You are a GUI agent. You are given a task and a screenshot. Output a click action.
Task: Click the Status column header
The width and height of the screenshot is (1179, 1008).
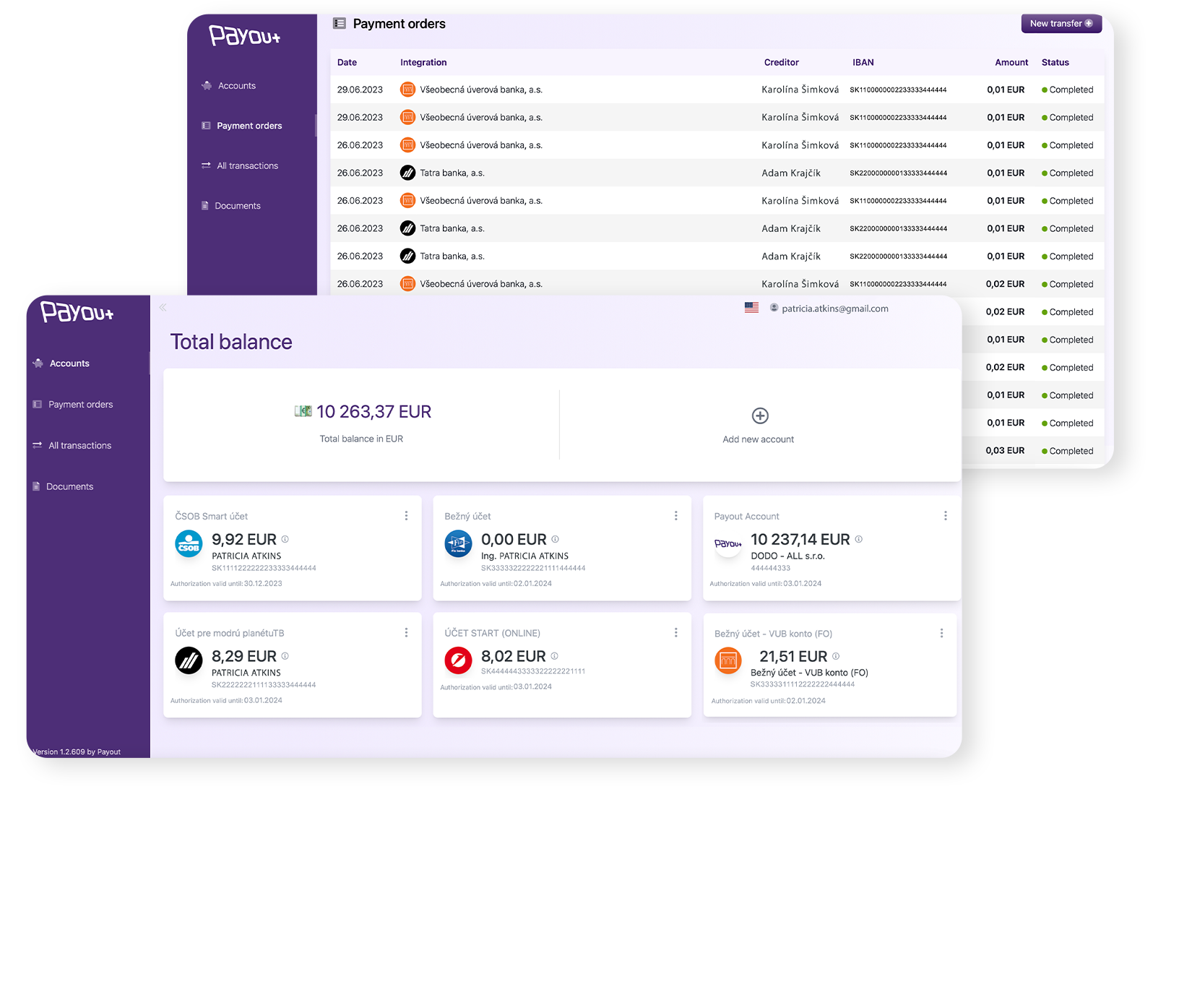pyautogui.click(x=1055, y=63)
